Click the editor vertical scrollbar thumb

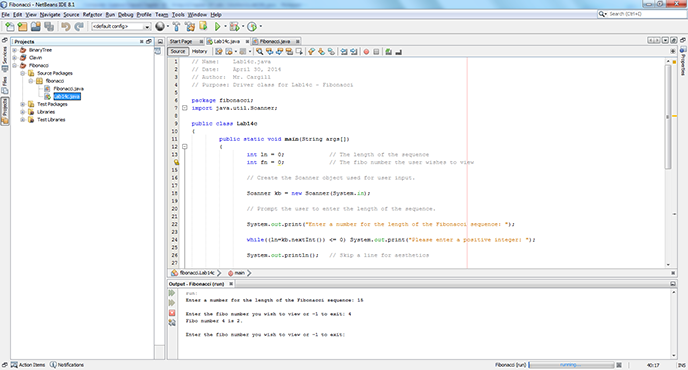click(x=668, y=117)
